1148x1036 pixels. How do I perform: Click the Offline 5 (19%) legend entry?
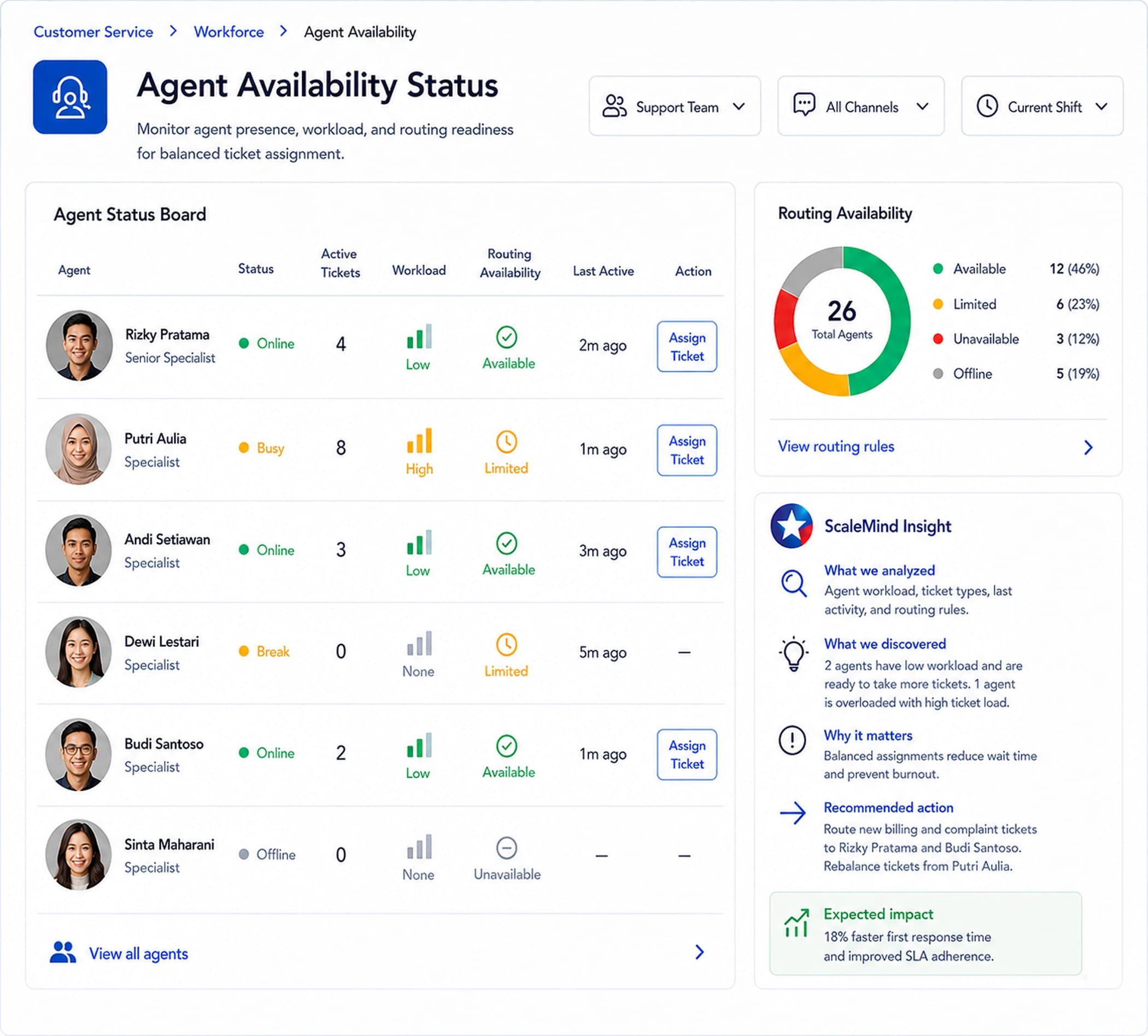tap(1016, 374)
